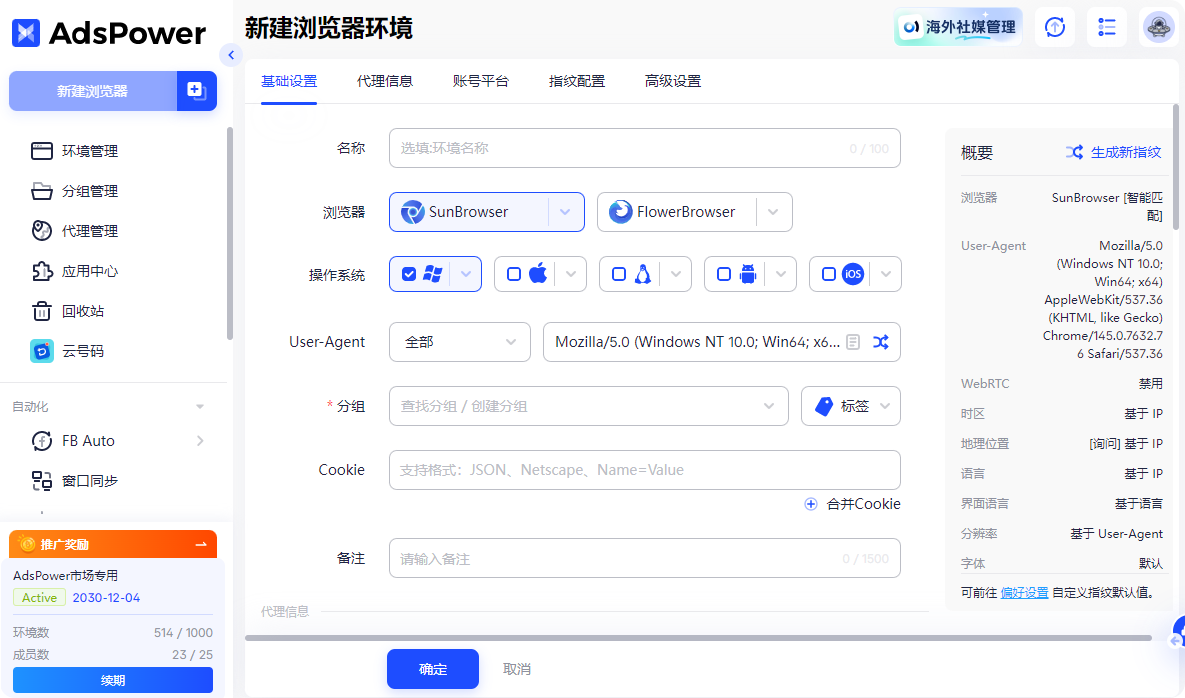The height and width of the screenshot is (698, 1185).
Task: Open the 指纹配置 tab
Action: (x=577, y=81)
